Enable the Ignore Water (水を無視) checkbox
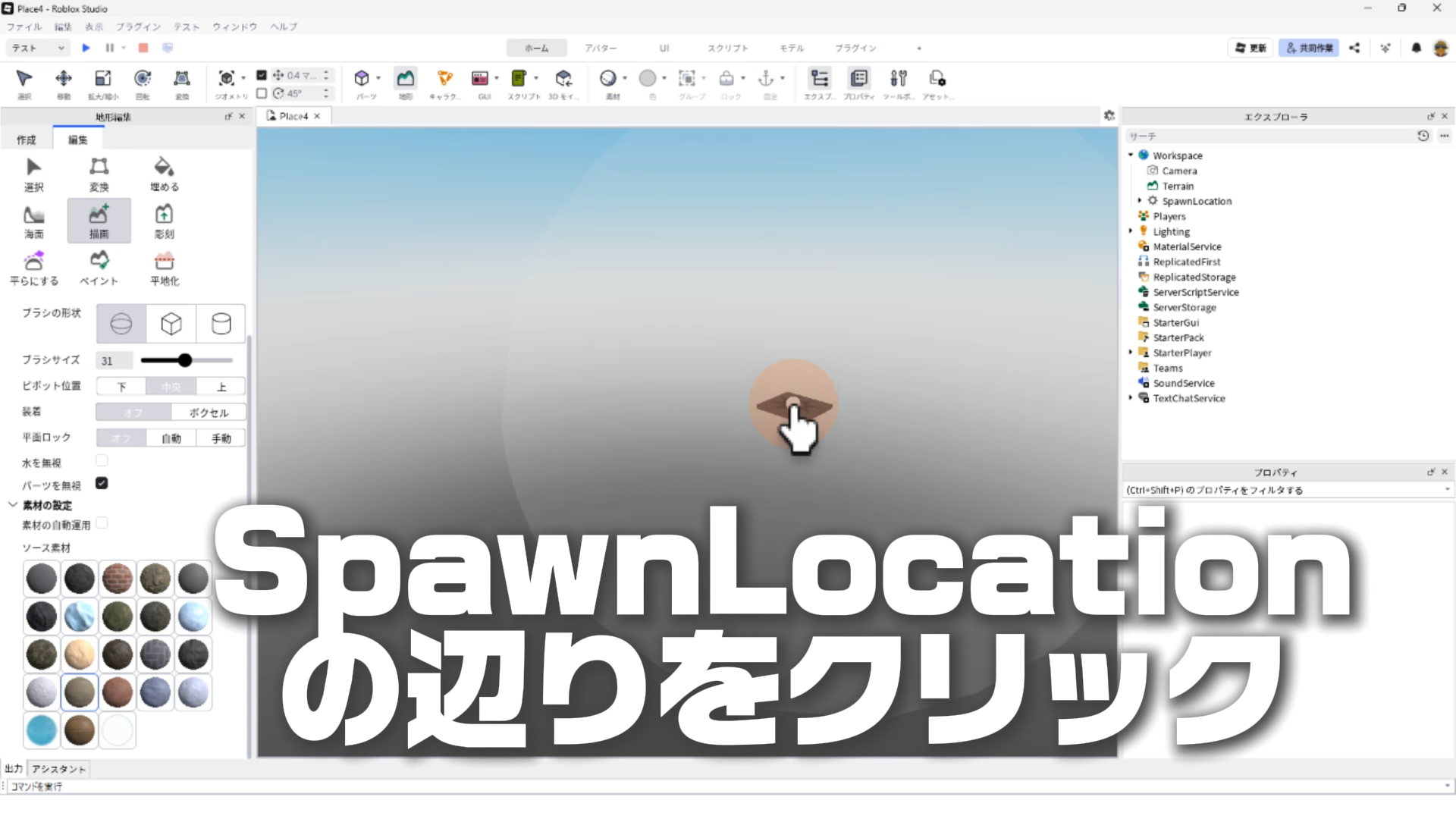1456x819 pixels. pyautogui.click(x=102, y=460)
